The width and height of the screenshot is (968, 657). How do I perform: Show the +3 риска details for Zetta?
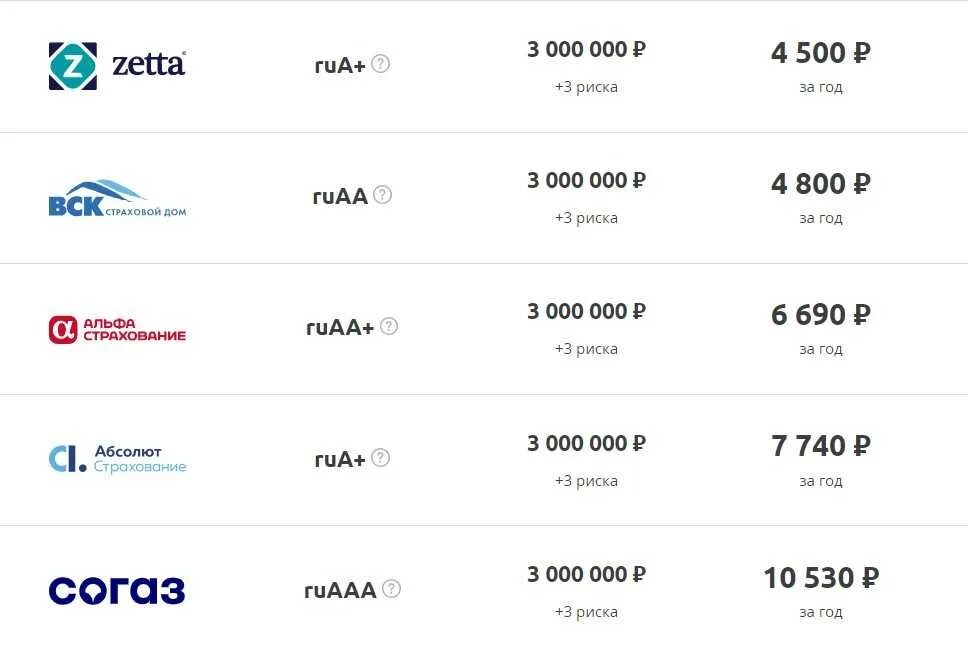(x=586, y=87)
